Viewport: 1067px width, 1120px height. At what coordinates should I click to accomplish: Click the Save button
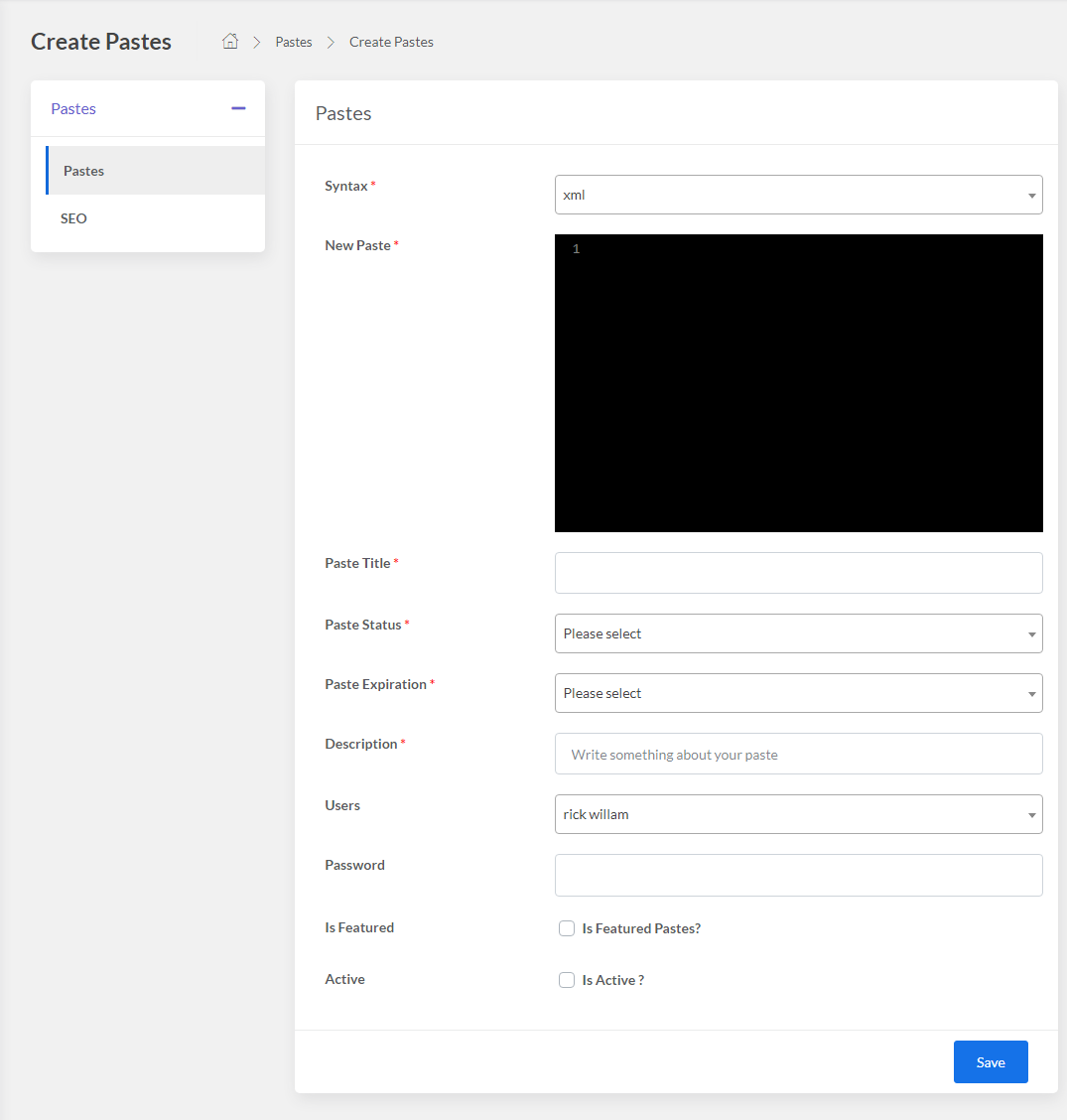pyautogui.click(x=991, y=1062)
